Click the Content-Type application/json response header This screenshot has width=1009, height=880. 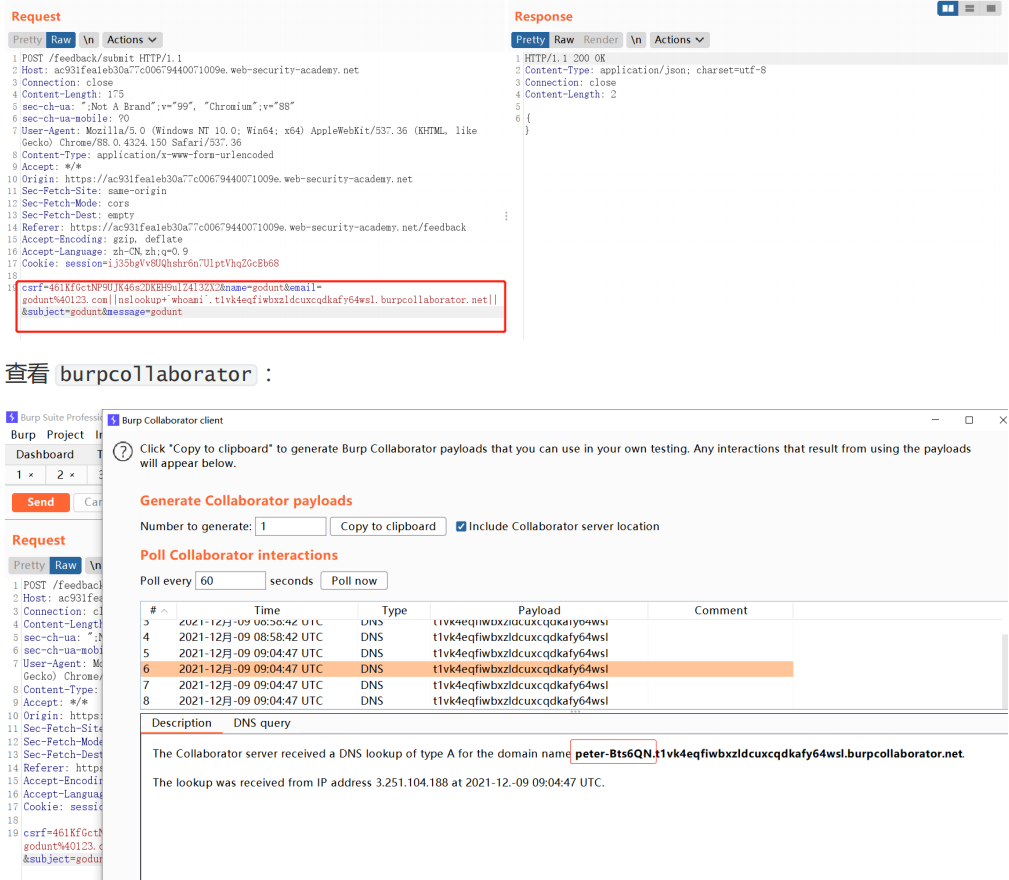[x=645, y=70]
